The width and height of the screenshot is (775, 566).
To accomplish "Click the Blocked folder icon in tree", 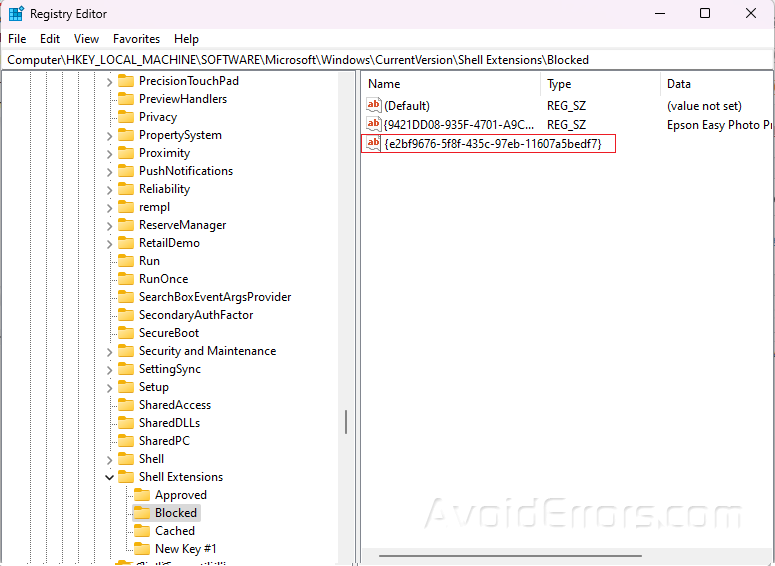I will (141, 513).
